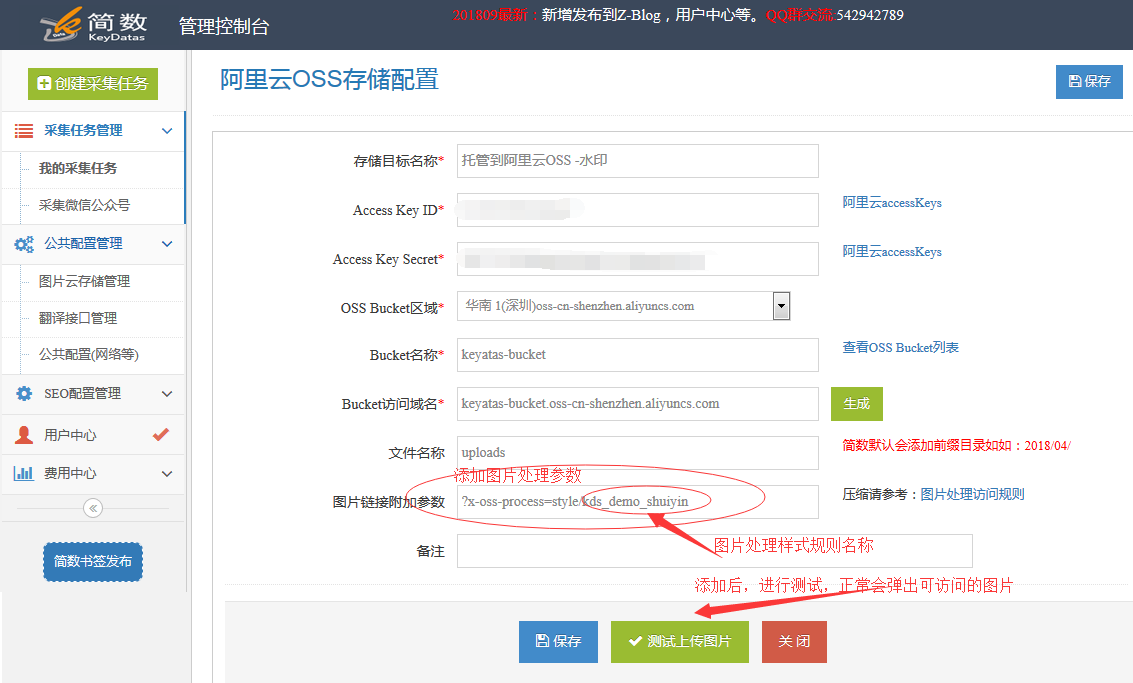Image resolution: width=1133 pixels, height=683 pixels.
Task: Open the OSS Bucket区域 dropdown arrow
Action: [x=781, y=306]
